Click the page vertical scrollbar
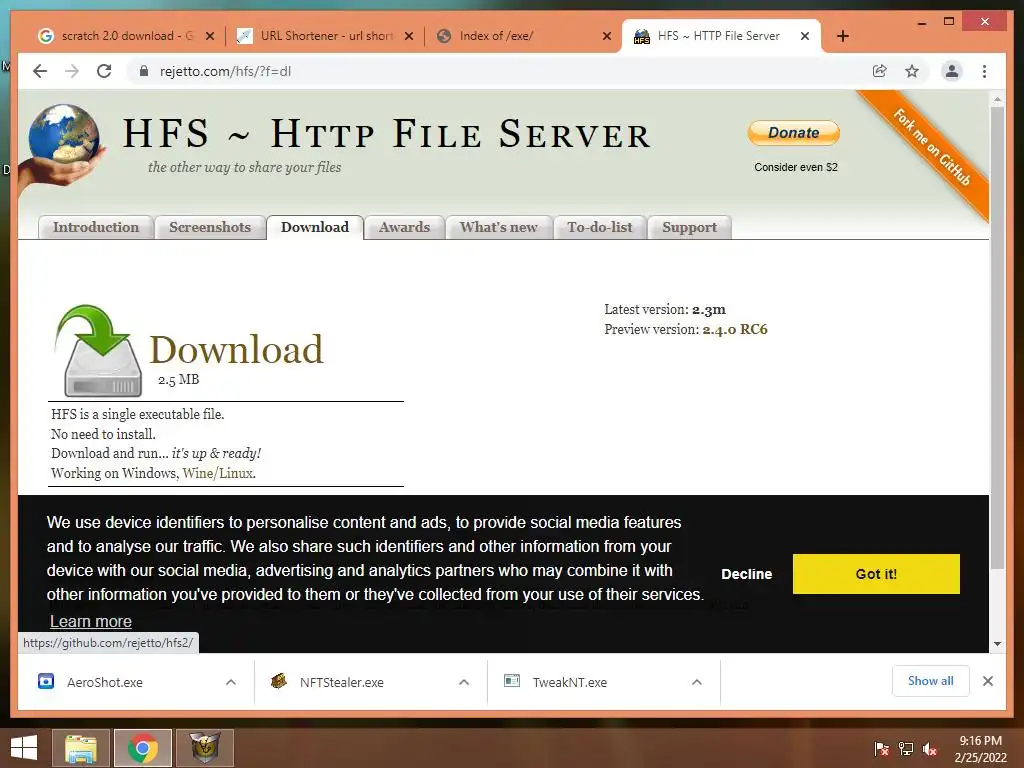The height and width of the screenshot is (768, 1024). click(x=997, y=336)
